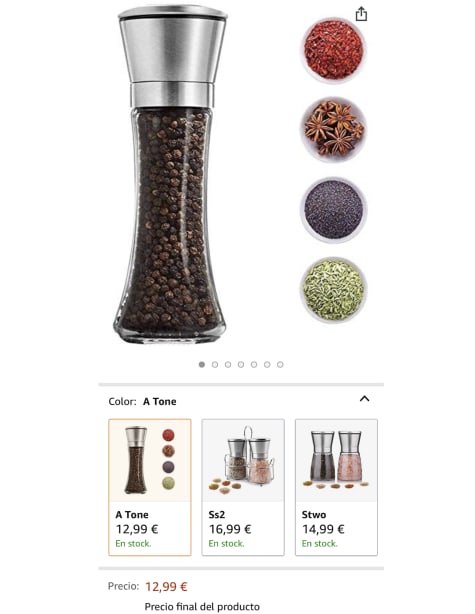Jump to fifth carousel dot

coord(254,365)
